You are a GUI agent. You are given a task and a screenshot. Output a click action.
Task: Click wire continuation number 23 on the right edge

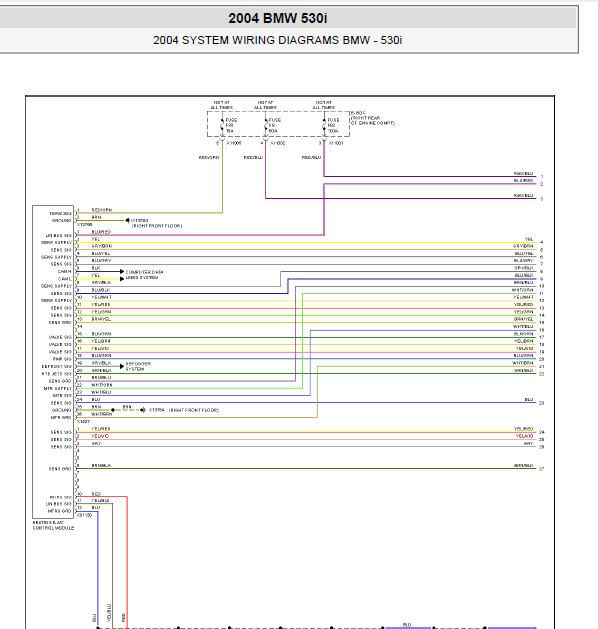[542, 403]
